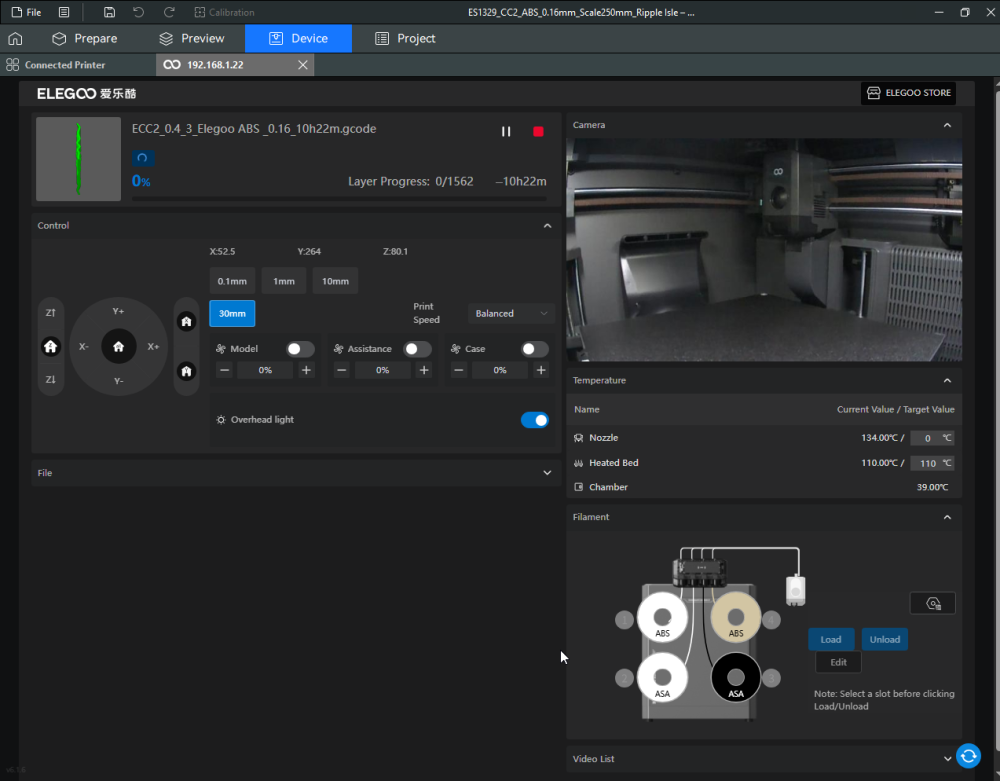Turn on the Case fan toggle
This screenshot has height=781, width=1000.
(x=535, y=349)
